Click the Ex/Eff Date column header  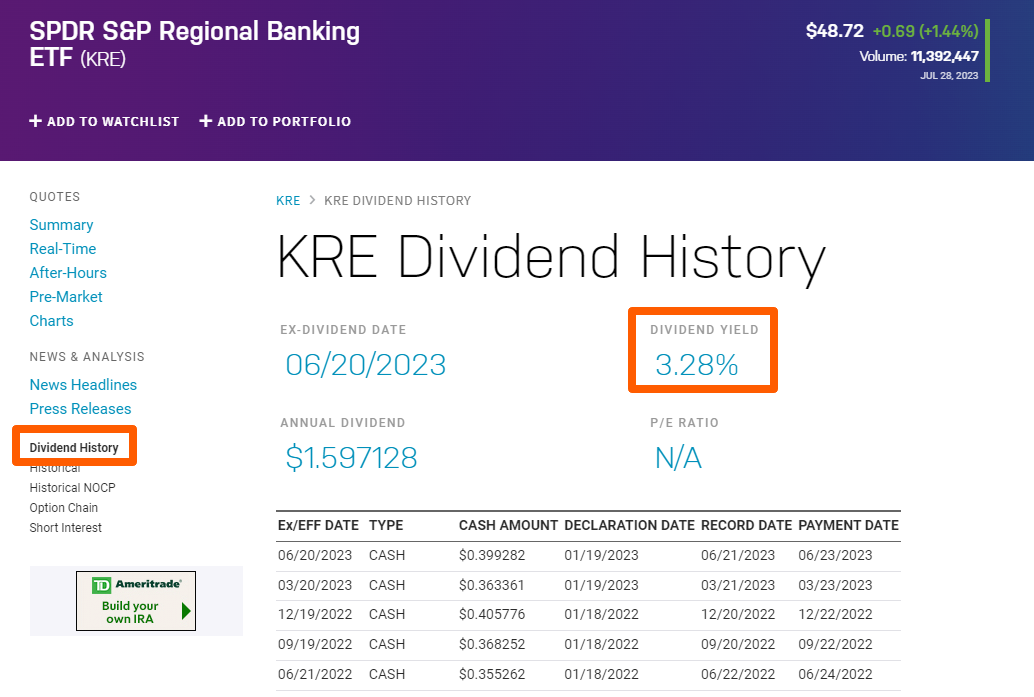[x=319, y=526]
